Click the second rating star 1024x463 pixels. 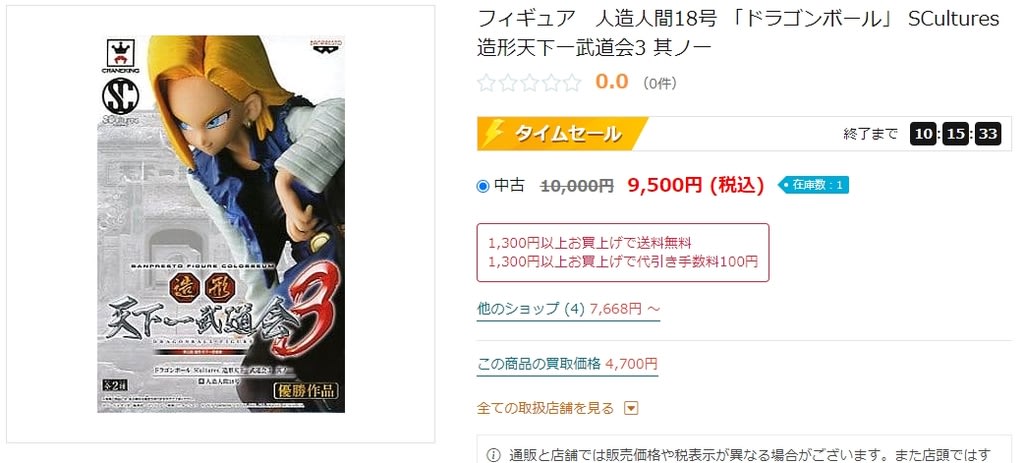(x=508, y=82)
